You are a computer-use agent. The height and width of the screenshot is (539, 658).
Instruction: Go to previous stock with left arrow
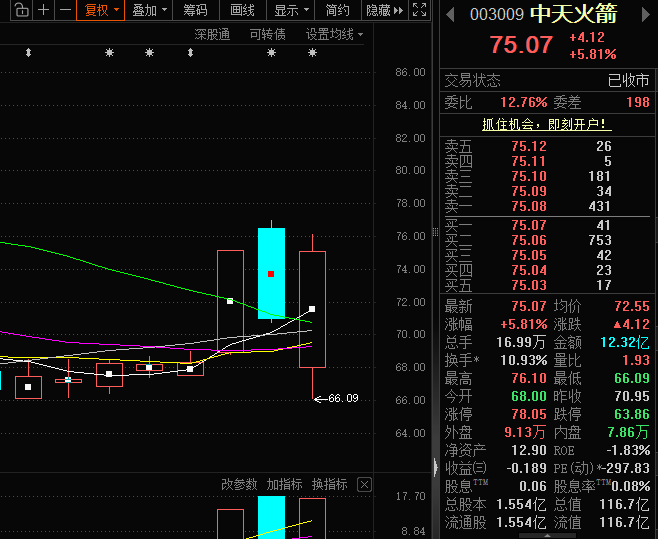click(450, 15)
